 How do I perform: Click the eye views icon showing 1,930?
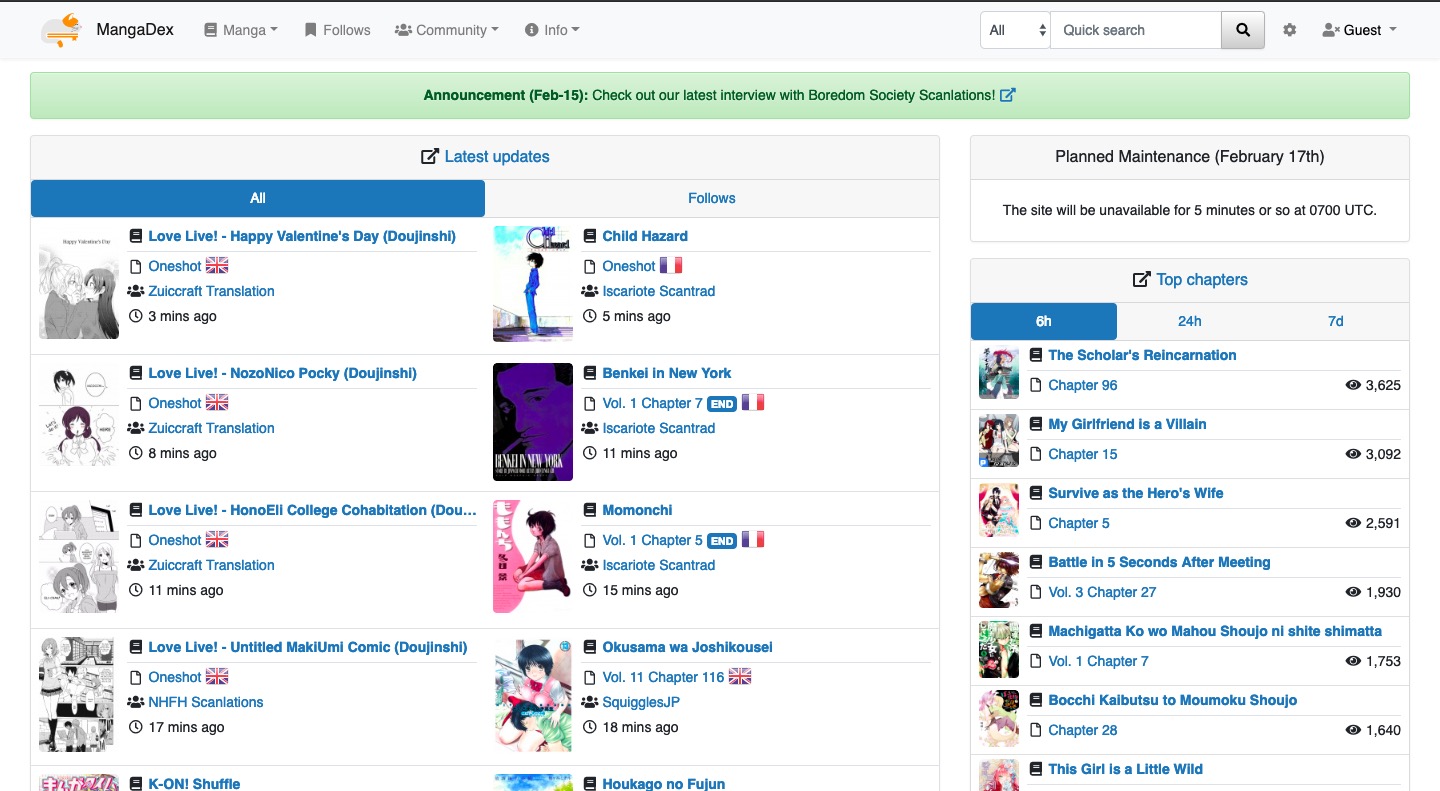tap(1354, 592)
